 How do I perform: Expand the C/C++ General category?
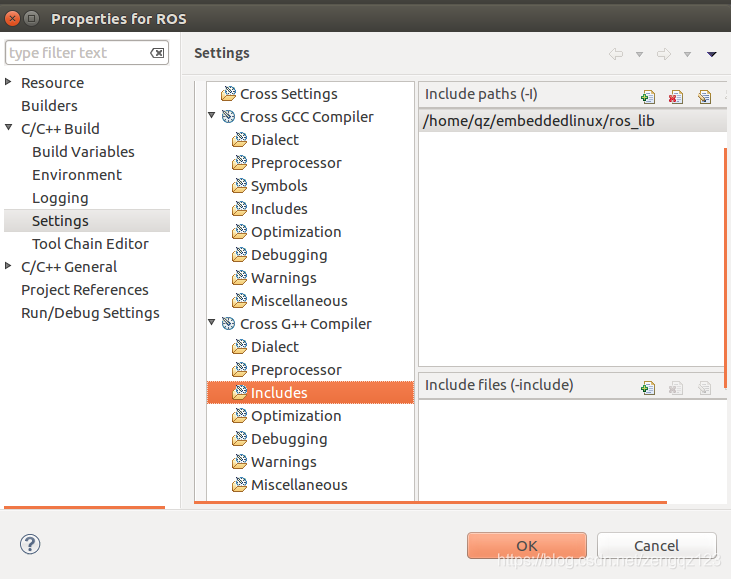click(x=8, y=266)
